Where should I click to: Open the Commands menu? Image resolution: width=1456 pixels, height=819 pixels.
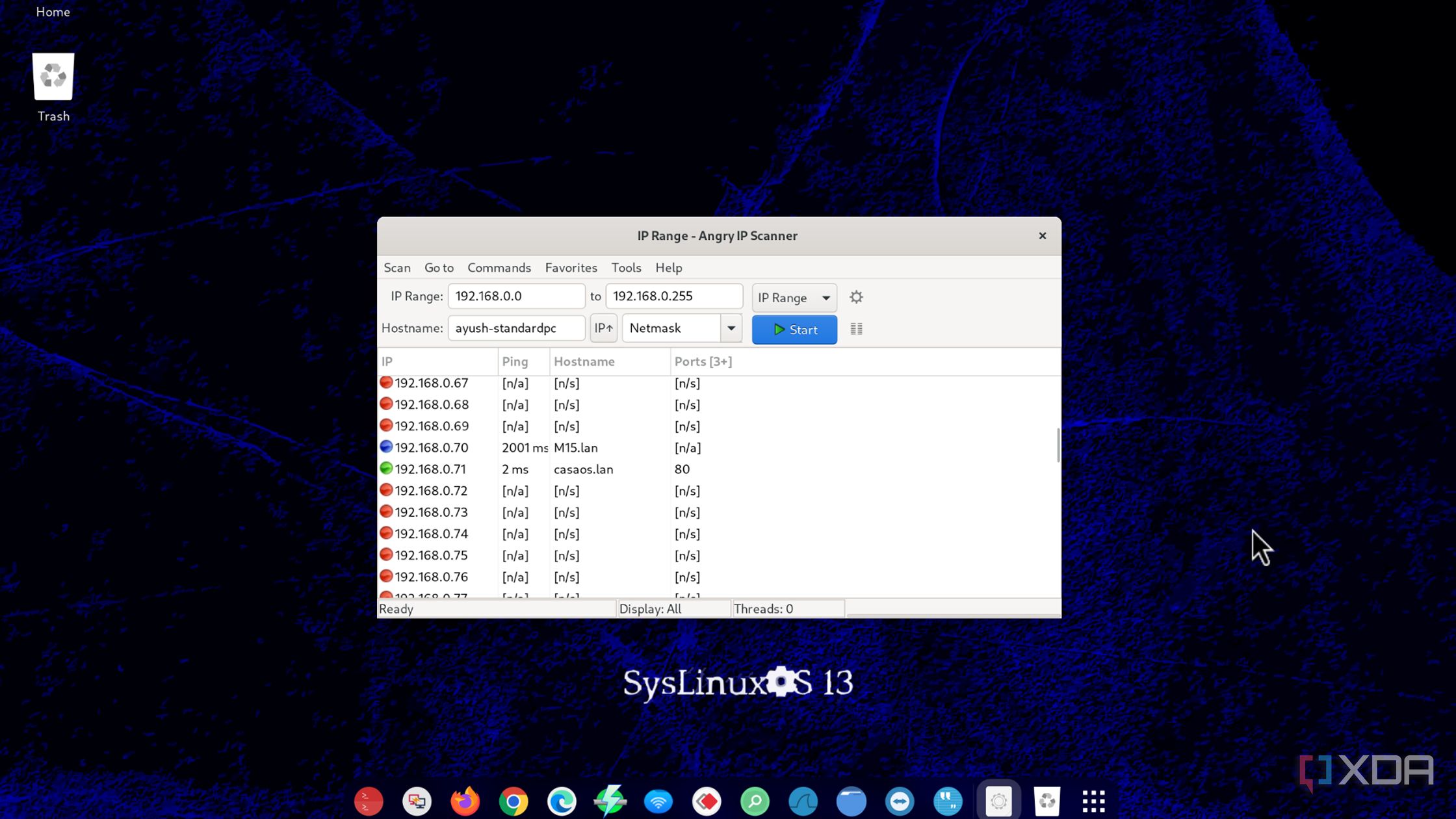499,268
